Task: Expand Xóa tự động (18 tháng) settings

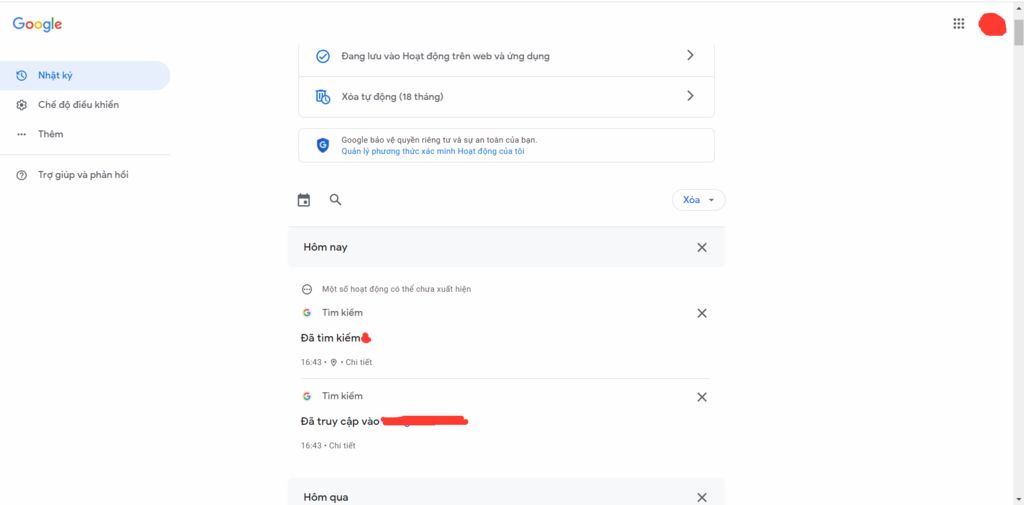Action: [506, 97]
